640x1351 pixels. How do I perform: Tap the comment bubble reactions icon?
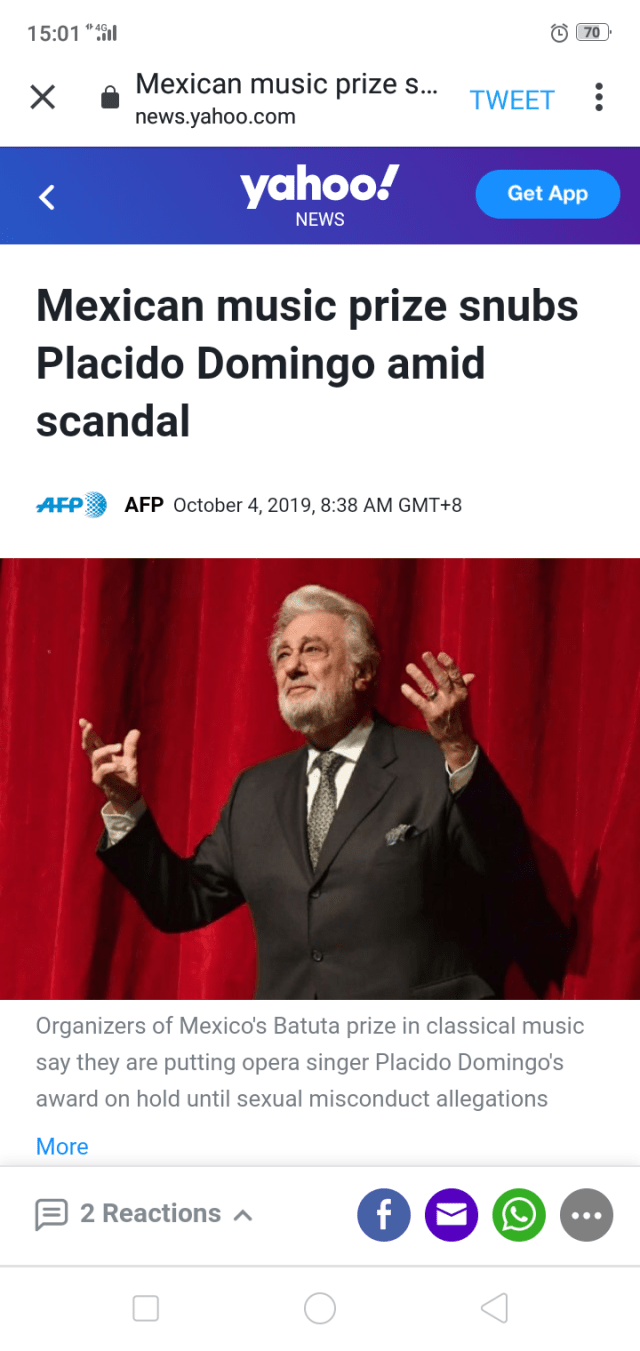51,1215
